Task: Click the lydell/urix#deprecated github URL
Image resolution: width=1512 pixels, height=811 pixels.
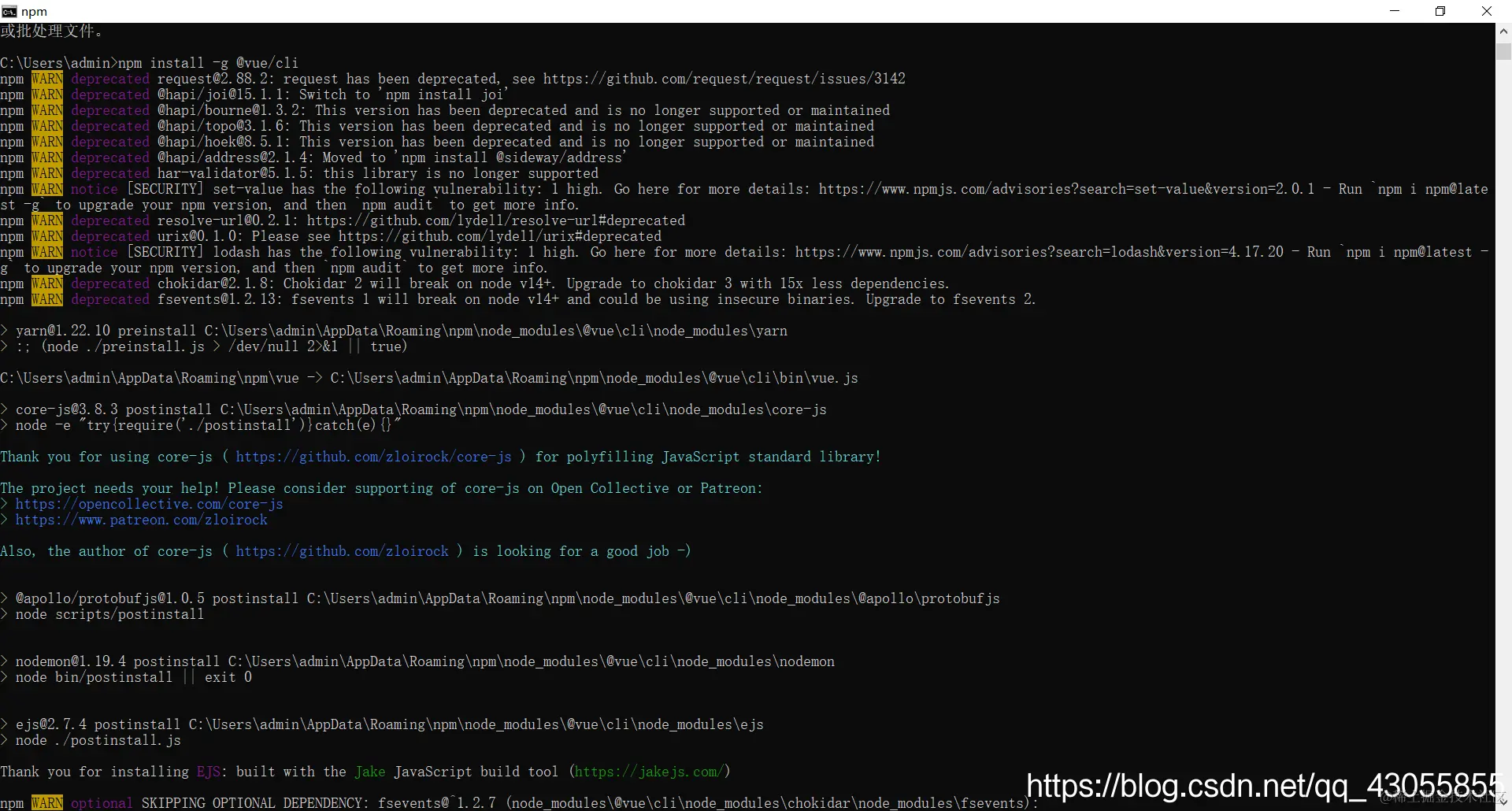Action: (499, 236)
